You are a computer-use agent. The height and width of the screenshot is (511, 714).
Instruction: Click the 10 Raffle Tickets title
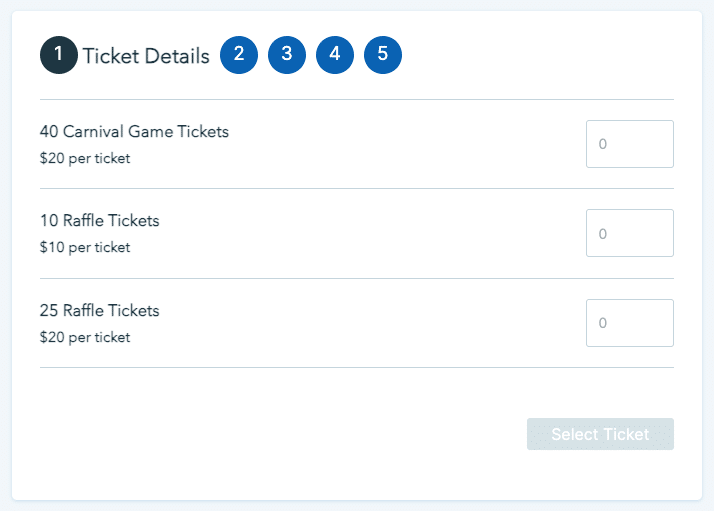click(x=99, y=221)
